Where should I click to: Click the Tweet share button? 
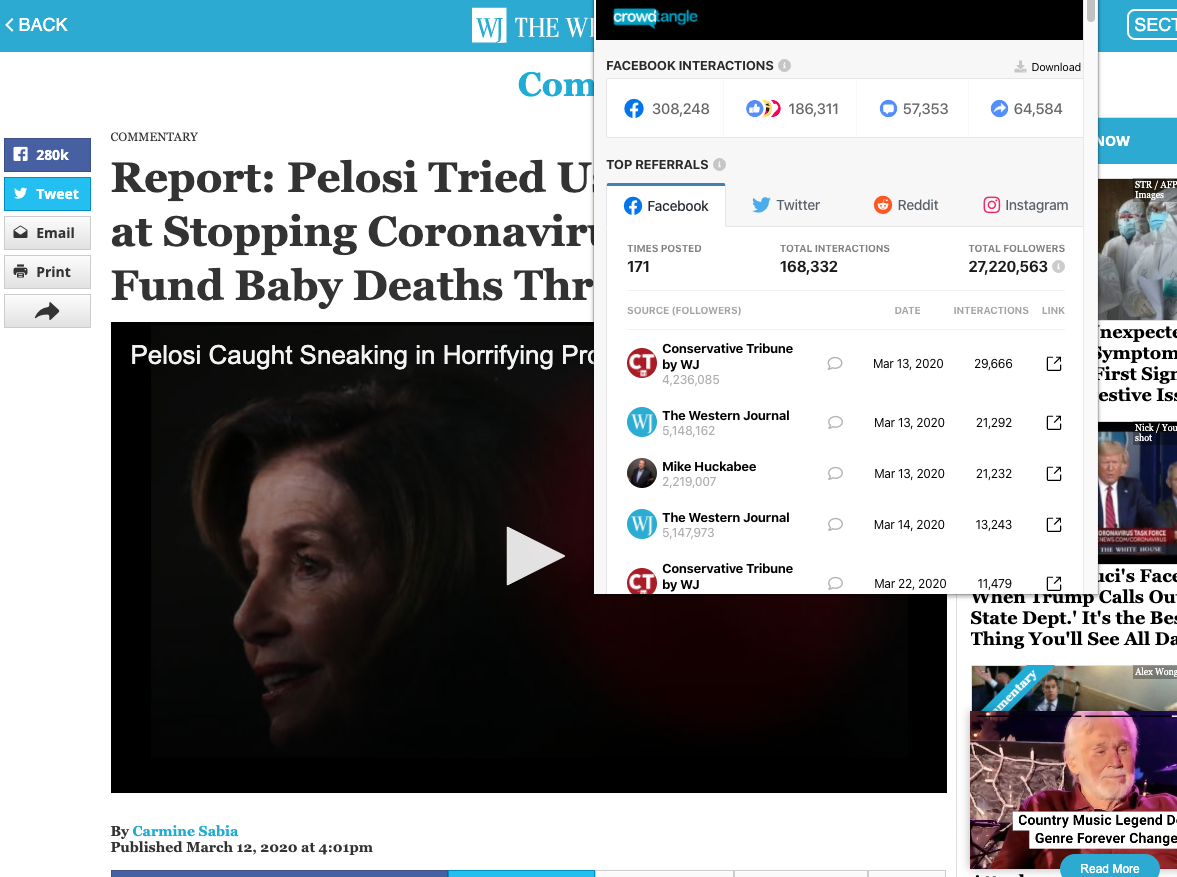[x=47, y=194]
